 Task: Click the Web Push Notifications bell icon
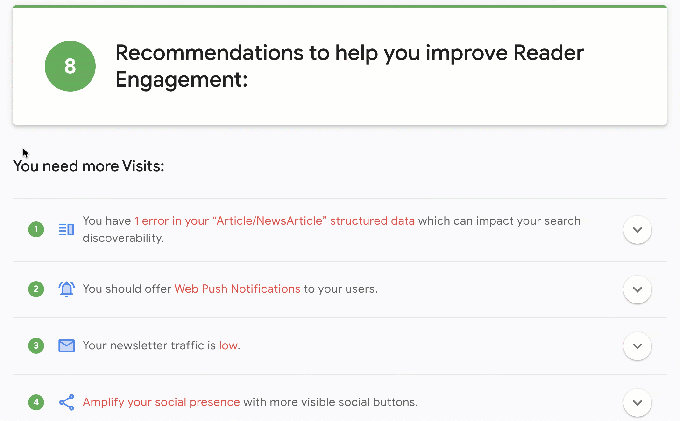[x=66, y=289]
